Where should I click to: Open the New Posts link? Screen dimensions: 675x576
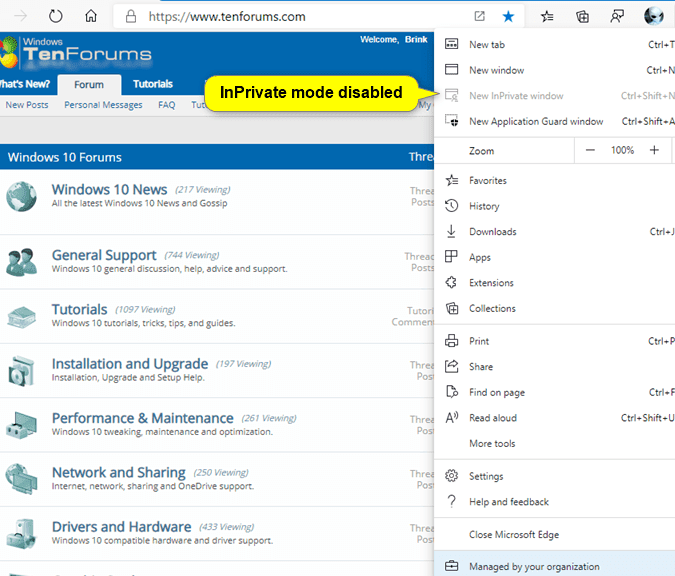click(27, 105)
